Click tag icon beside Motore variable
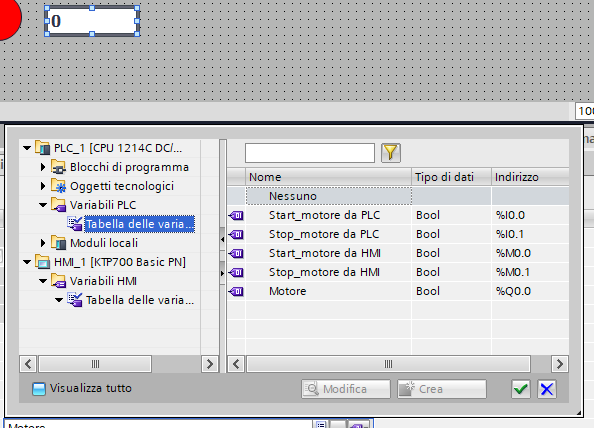 pos(236,291)
